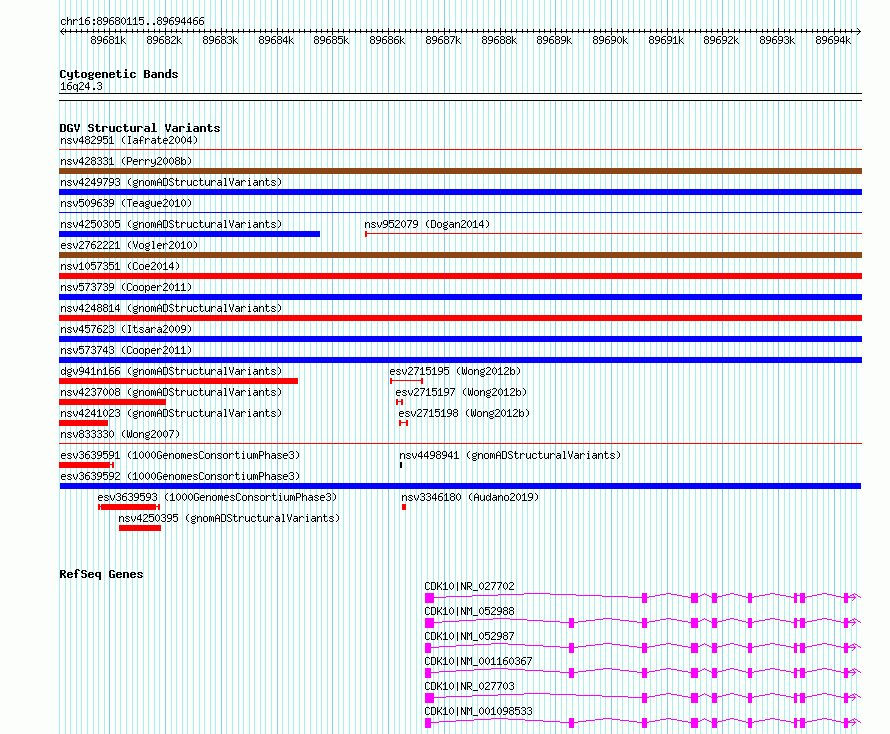Screen dimensions: 890x734
Task: Click the 89684k ruler tick label
Action: (276, 40)
